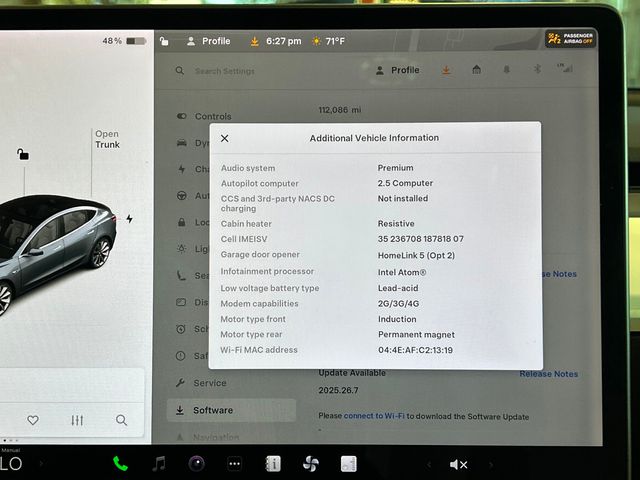Tap the 6:27 pm clock
Screen dimensions: 640x480
[284, 41]
